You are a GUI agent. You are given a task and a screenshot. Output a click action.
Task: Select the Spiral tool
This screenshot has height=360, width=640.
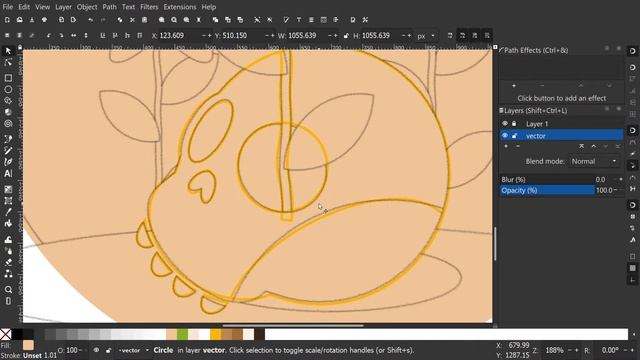8,124
